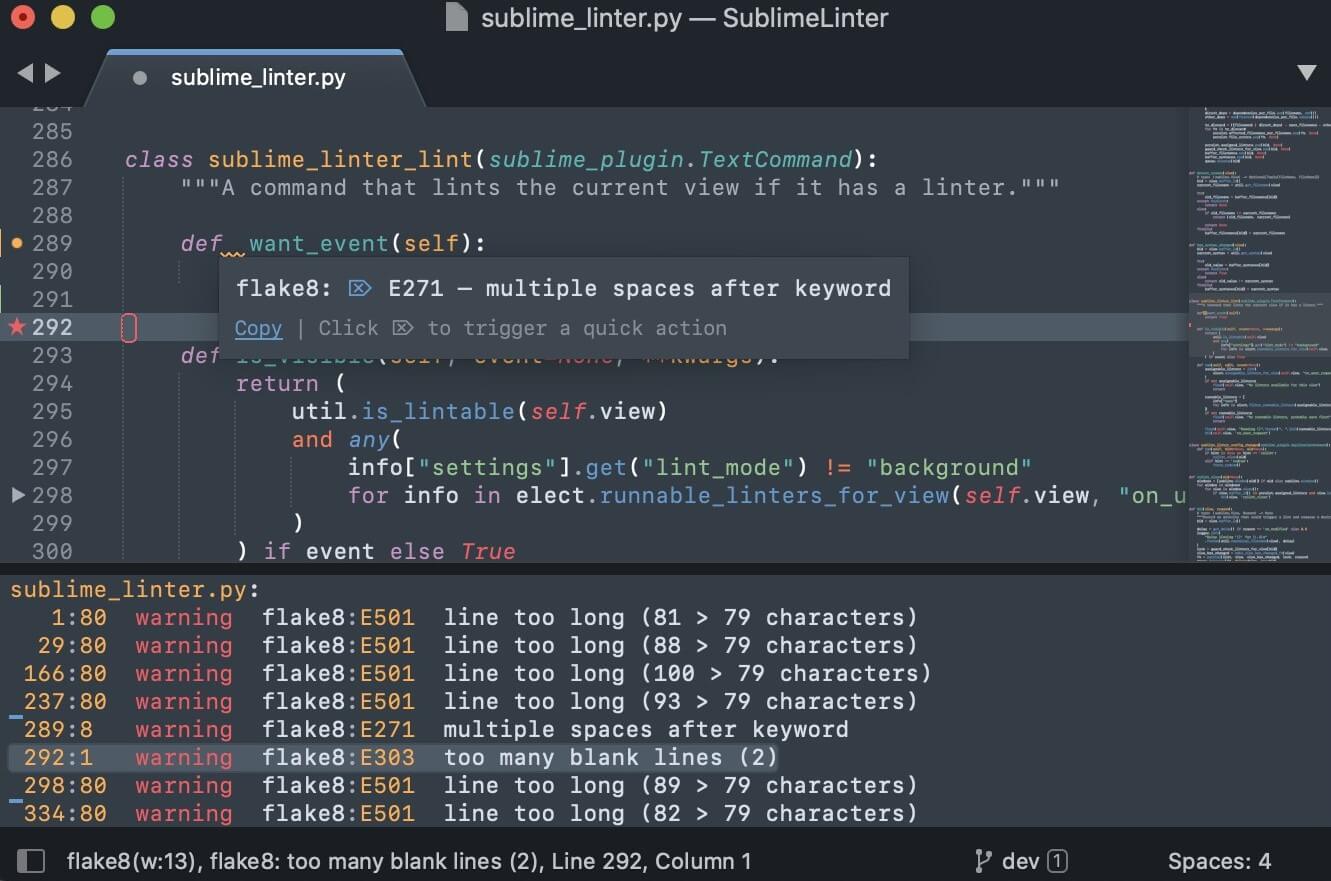Click the squiggly underline after def on line 289
This screenshot has height=881, width=1331.
click(232, 255)
